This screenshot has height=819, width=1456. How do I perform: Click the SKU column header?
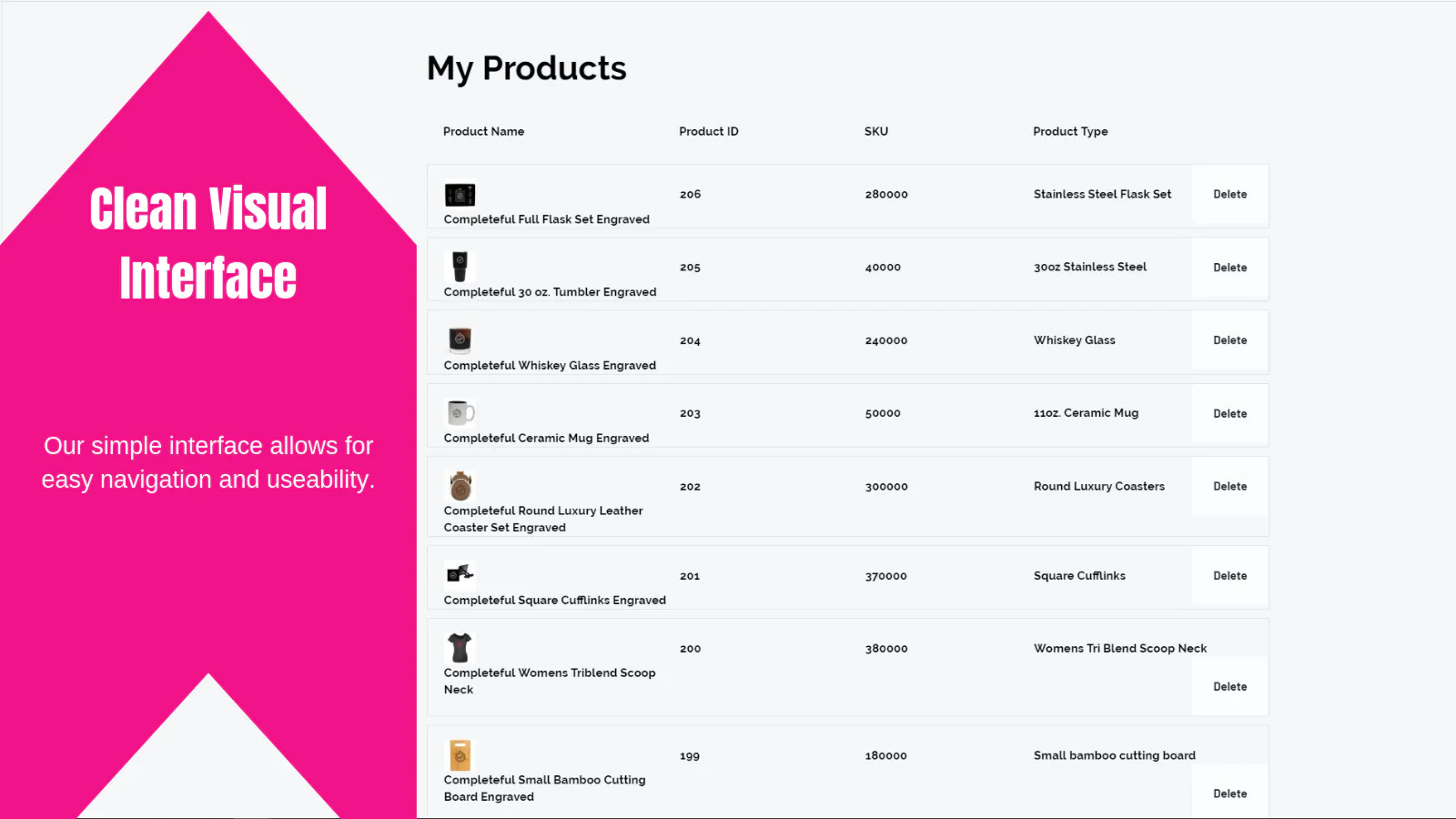(x=875, y=131)
